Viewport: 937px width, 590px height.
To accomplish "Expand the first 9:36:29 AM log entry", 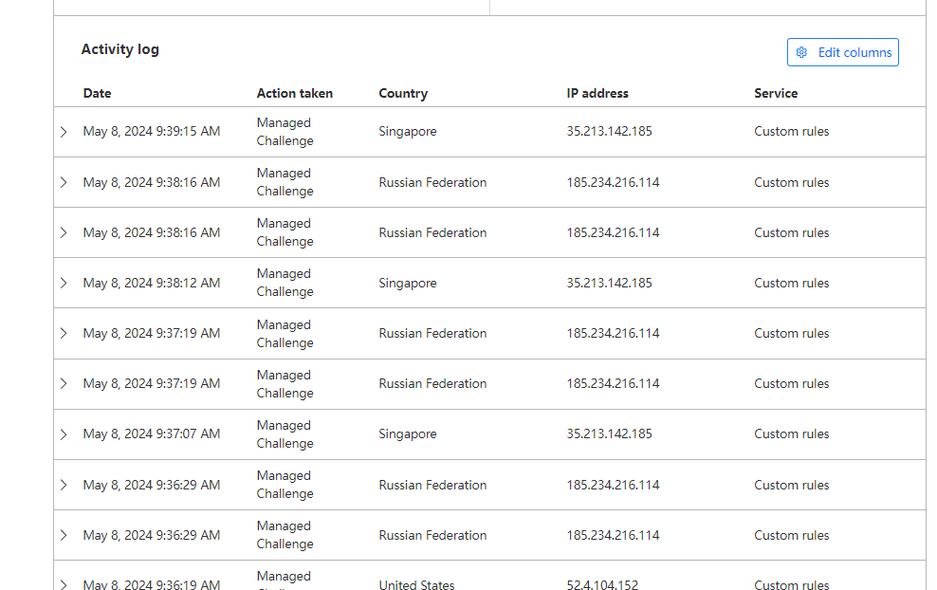I will click(x=64, y=485).
